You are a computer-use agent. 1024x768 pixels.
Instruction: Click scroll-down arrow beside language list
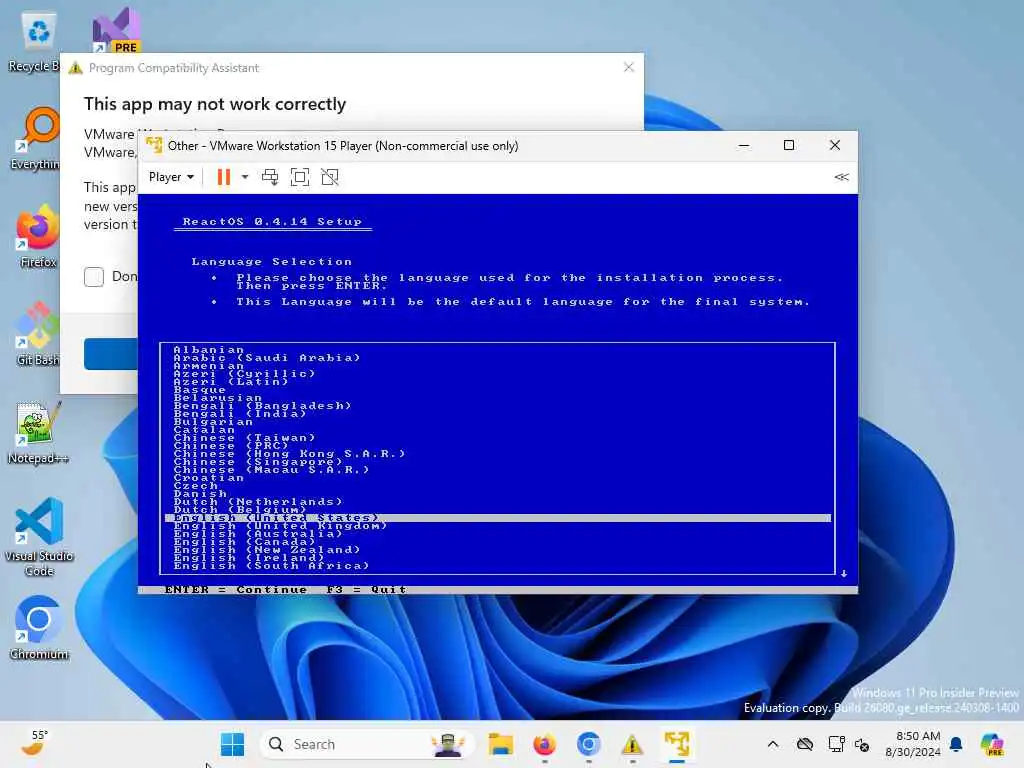coord(844,573)
